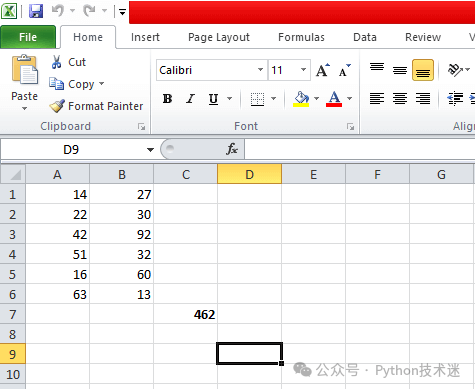Apply cell borders with the Borders icon
Viewport: 475px width, 389px height.
pyautogui.click(x=257, y=99)
